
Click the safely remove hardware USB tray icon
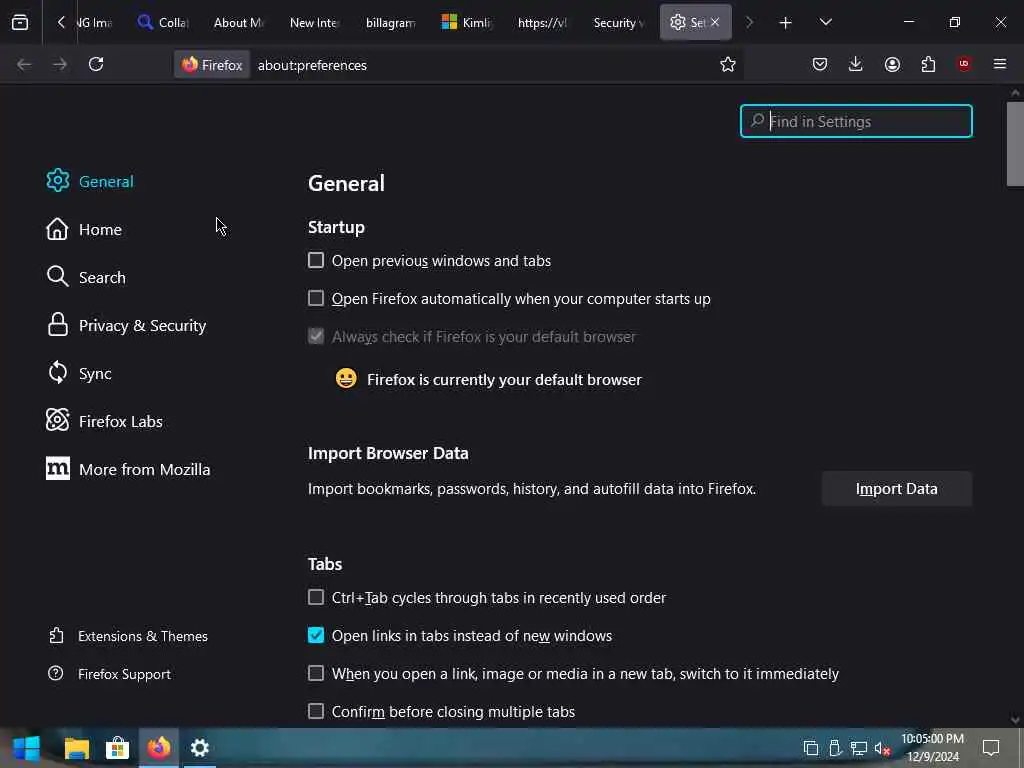[835, 748]
